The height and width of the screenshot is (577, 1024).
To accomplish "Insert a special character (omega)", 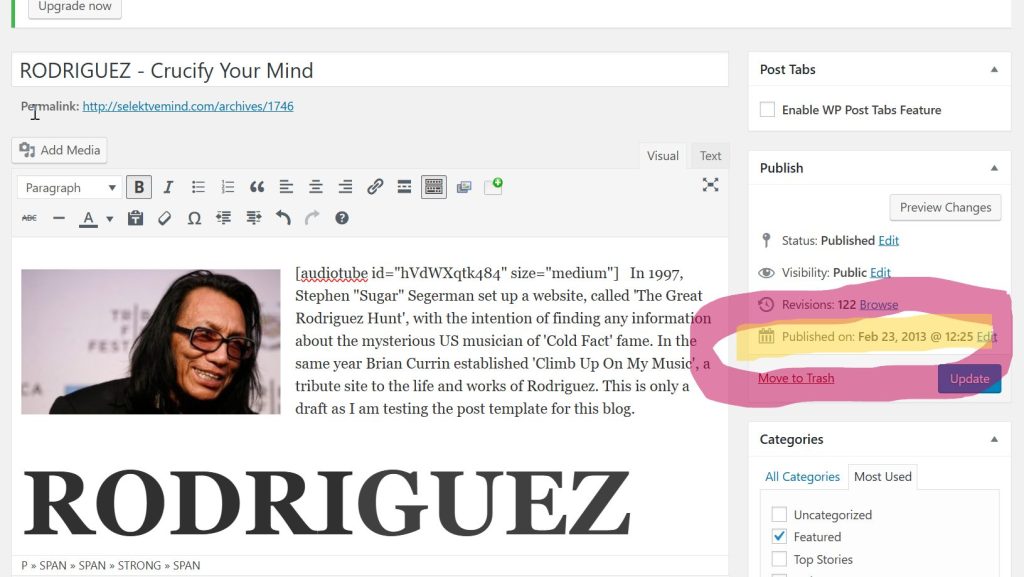I will coord(194,218).
